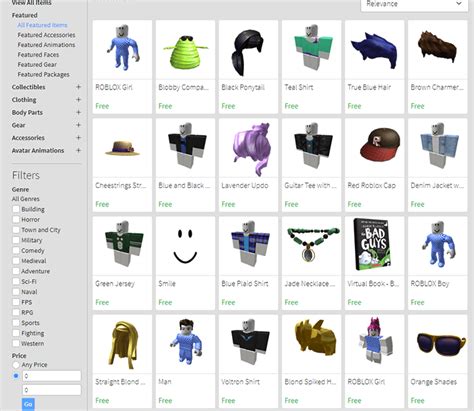
Task: Open Featured Animations category
Action: [x=46, y=45]
